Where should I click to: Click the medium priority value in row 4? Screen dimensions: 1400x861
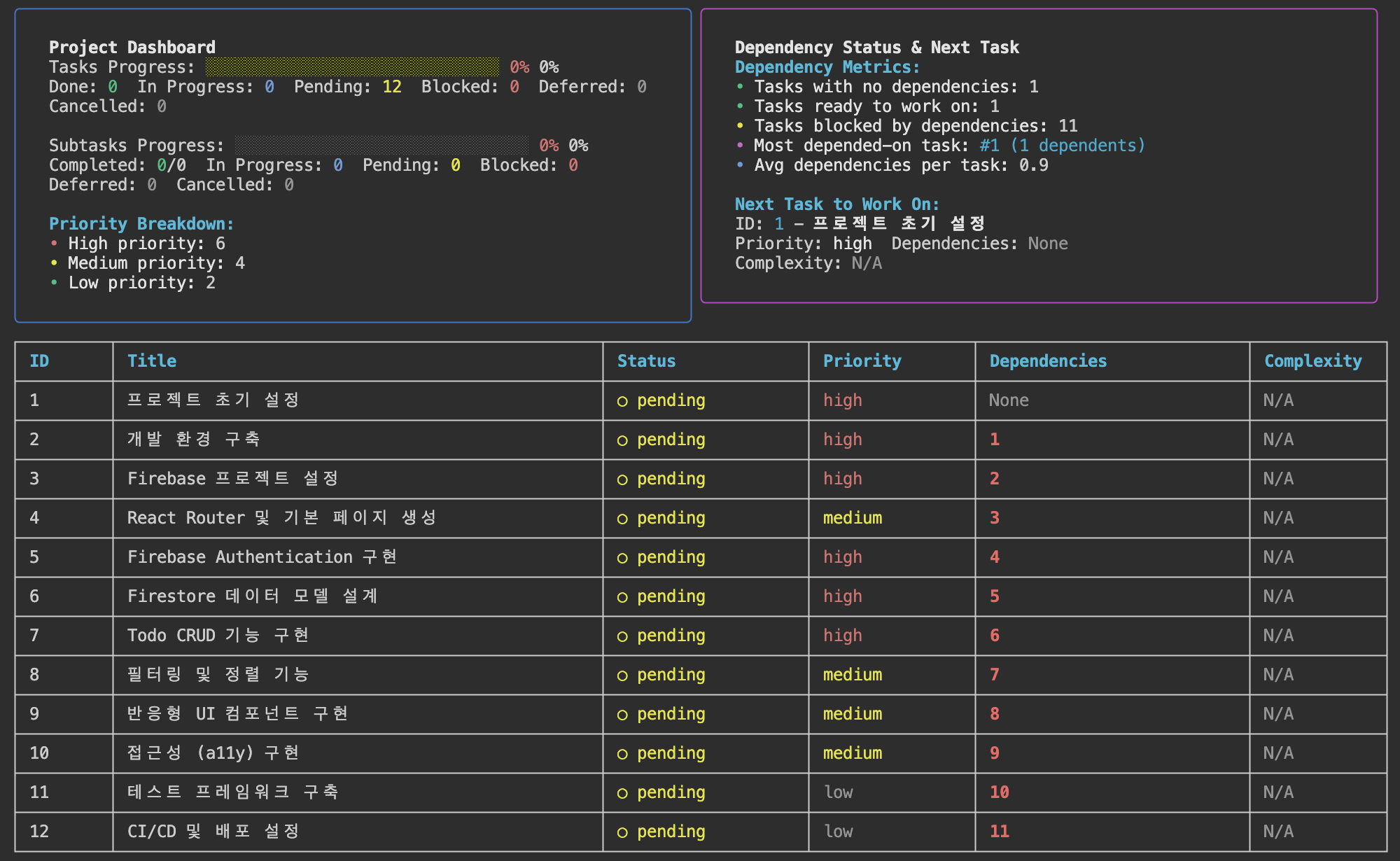pyautogui.click(x=852, y=518)
